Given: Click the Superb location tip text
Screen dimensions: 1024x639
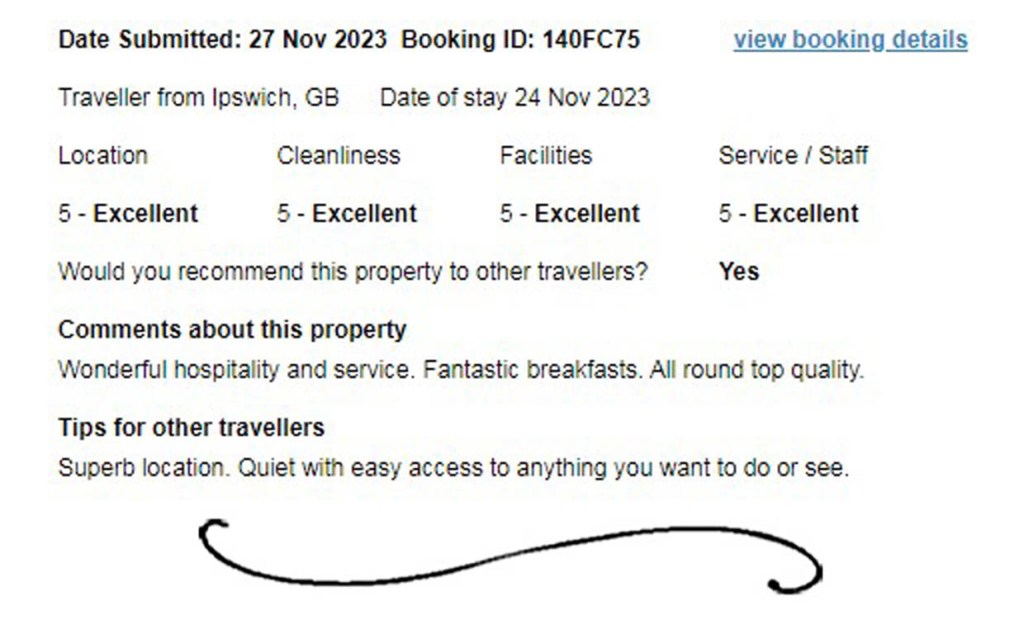Looking at the screenshot, I should click(x=453, y=468).
